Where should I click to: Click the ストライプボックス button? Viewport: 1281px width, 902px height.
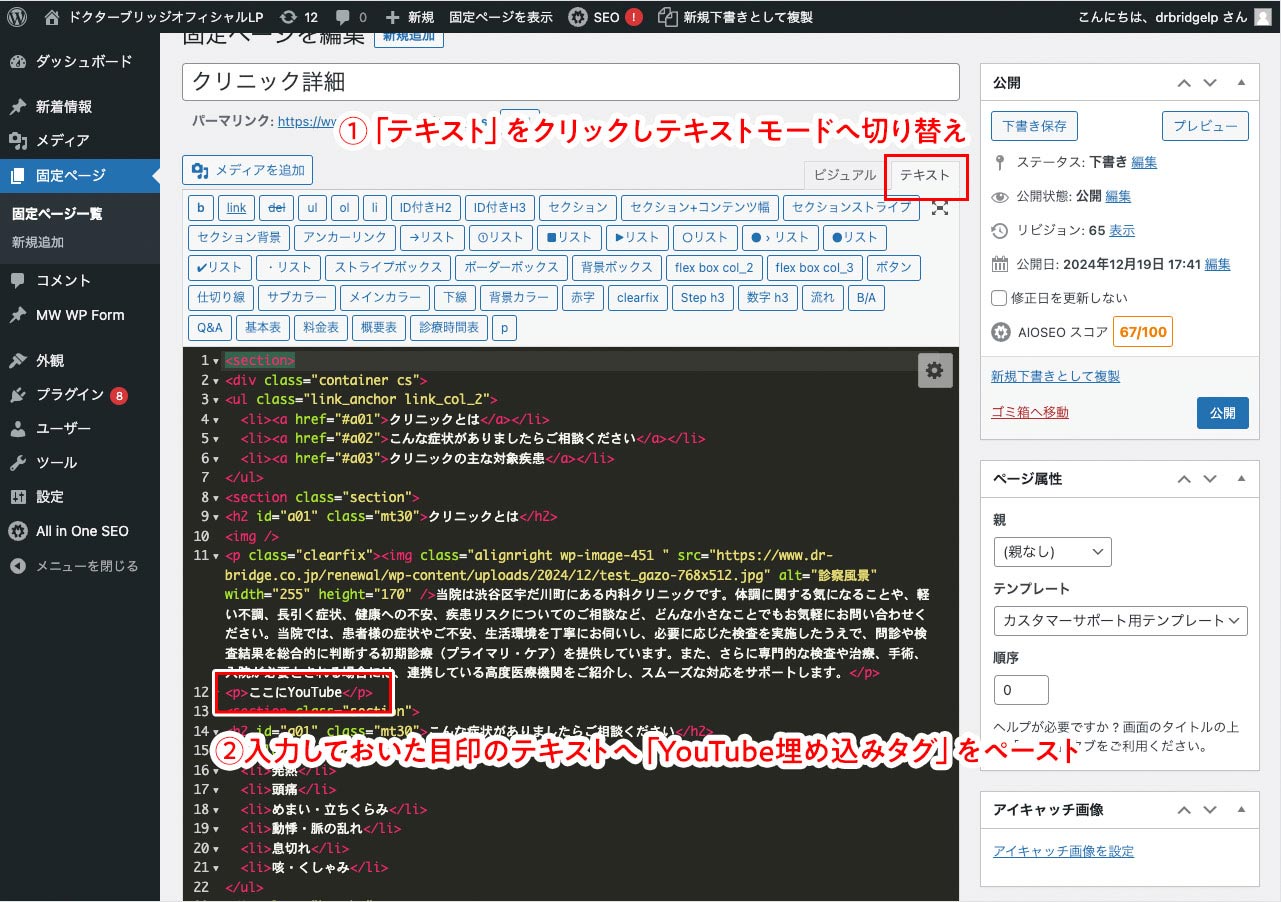[x=388, y=268]
